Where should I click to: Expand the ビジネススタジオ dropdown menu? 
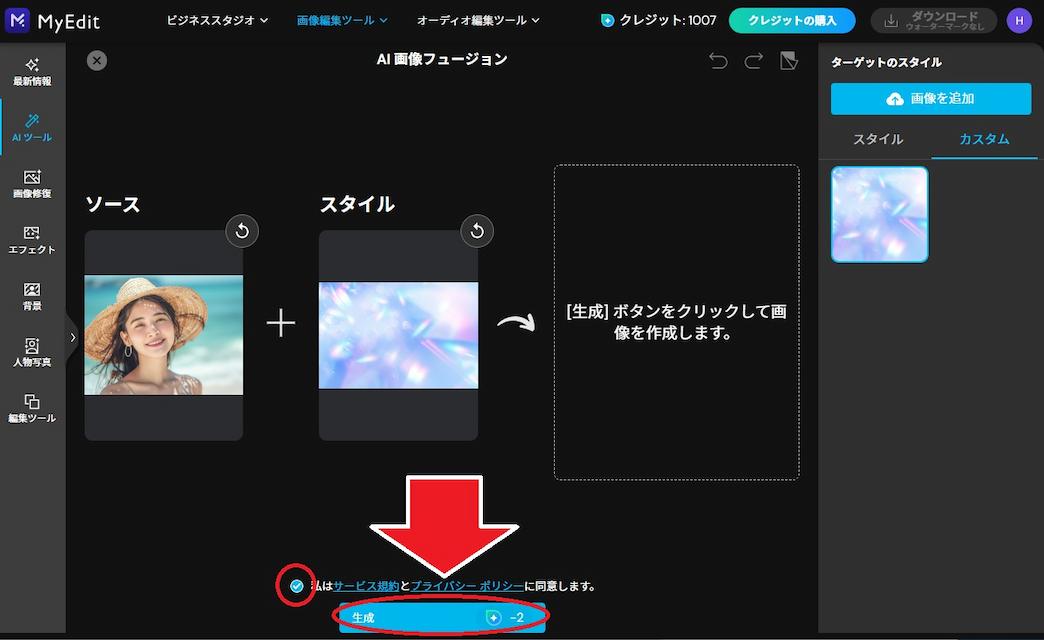tap(217, 21)
